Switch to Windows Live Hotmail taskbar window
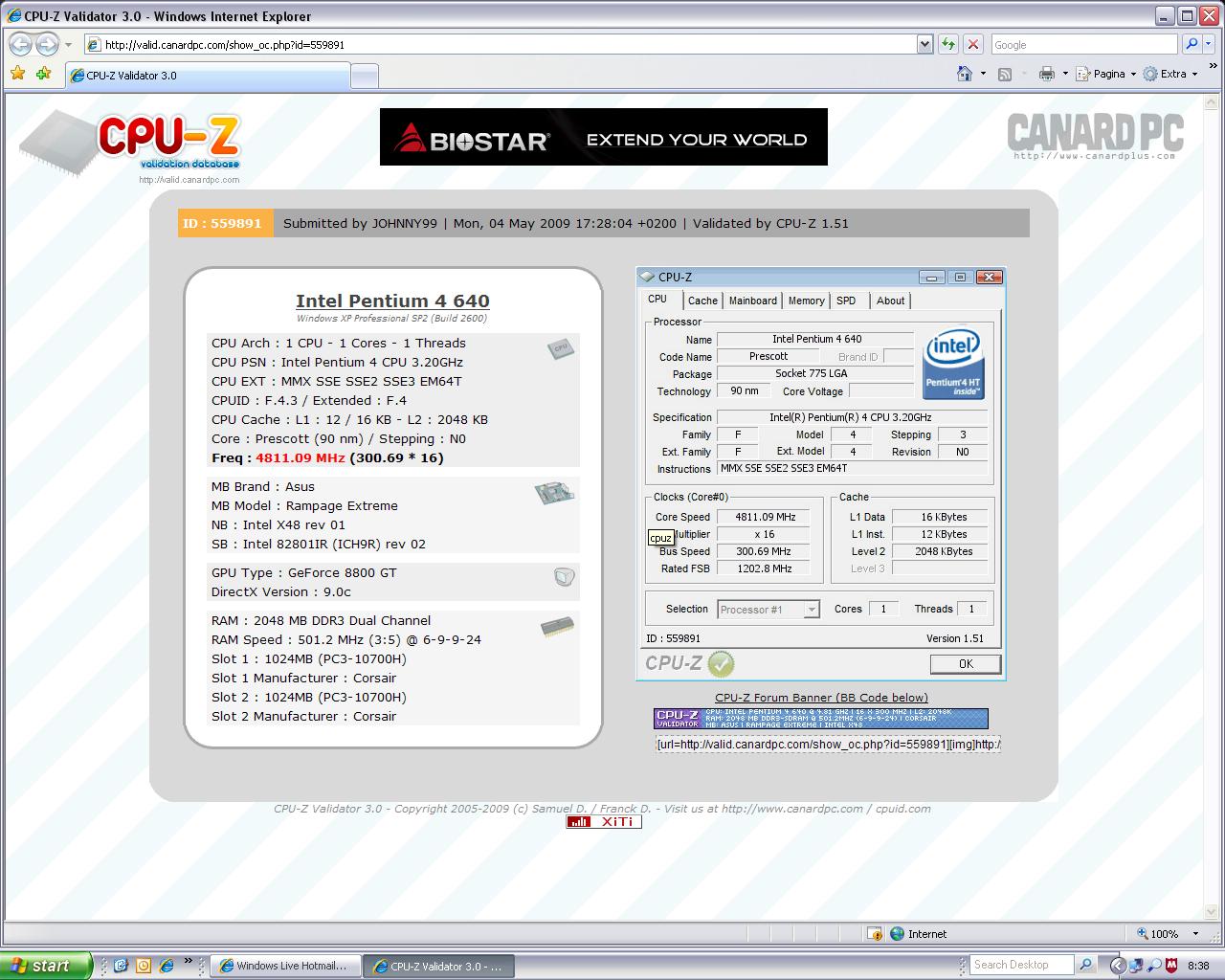 pyautogui.click(x=285, y=967)
